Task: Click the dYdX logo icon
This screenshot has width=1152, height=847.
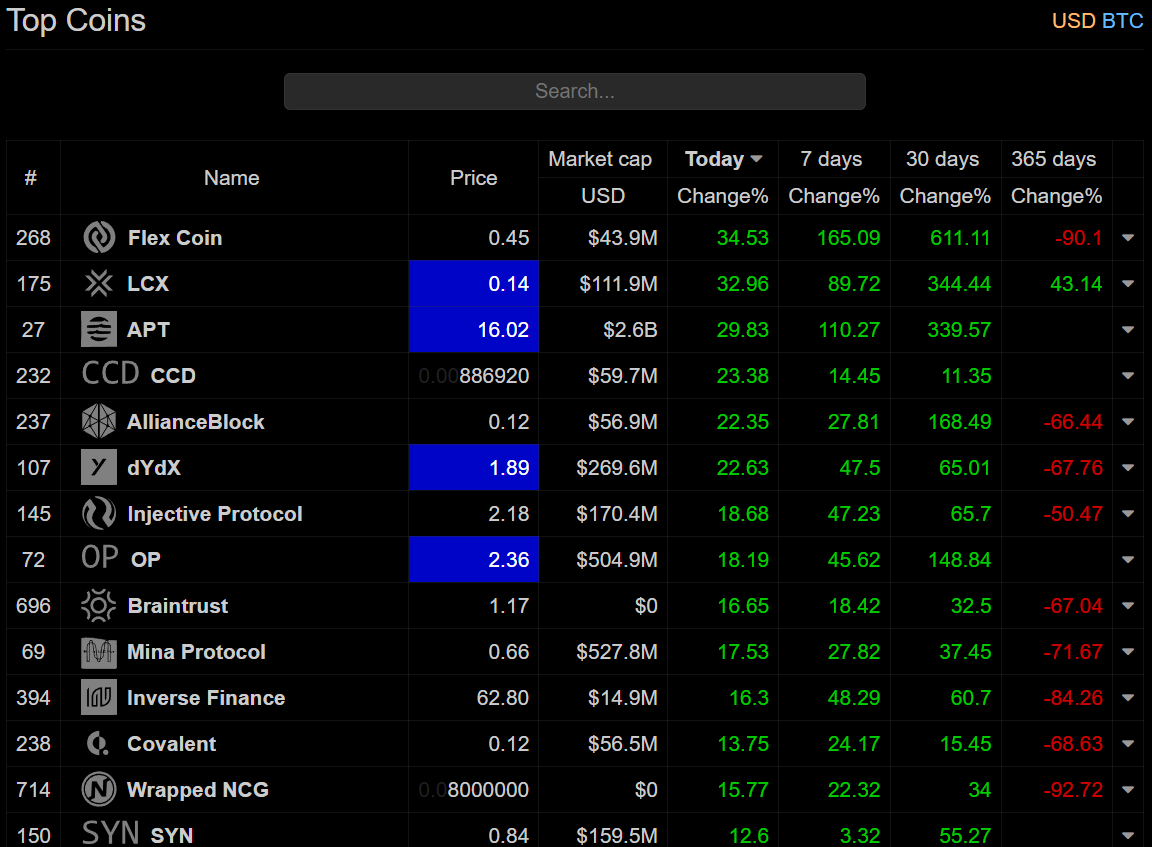Action: [99, 468]
